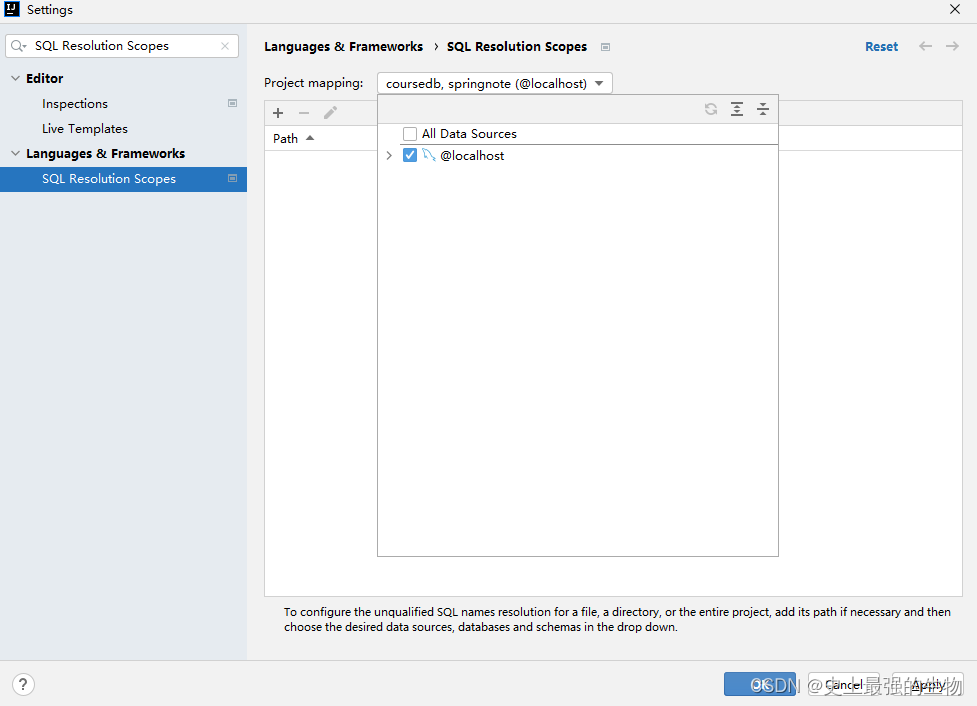Click the refresh data sources icon

[x=711, y=109]
